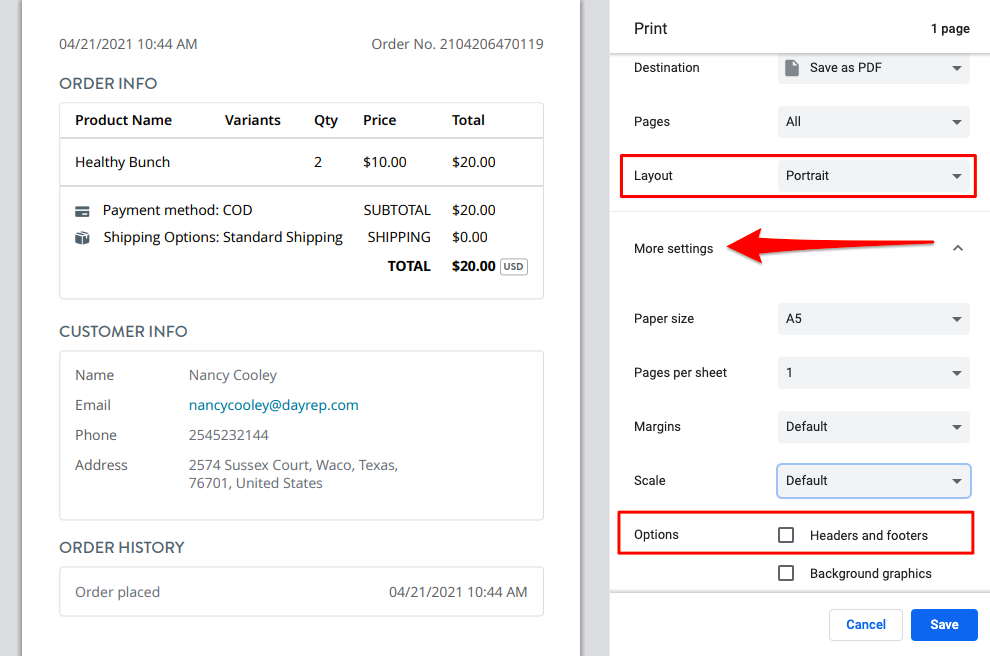
Task: Collapse the More settings section
Action: click(957, 247)
